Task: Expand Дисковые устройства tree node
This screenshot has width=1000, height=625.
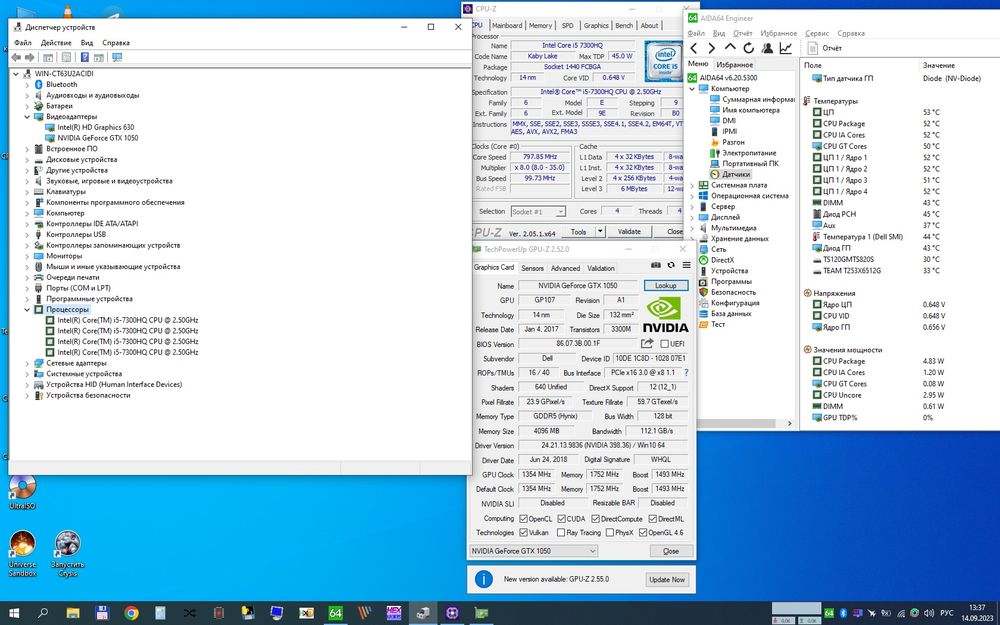Action: pyautogui.click(x=27, y=159)
